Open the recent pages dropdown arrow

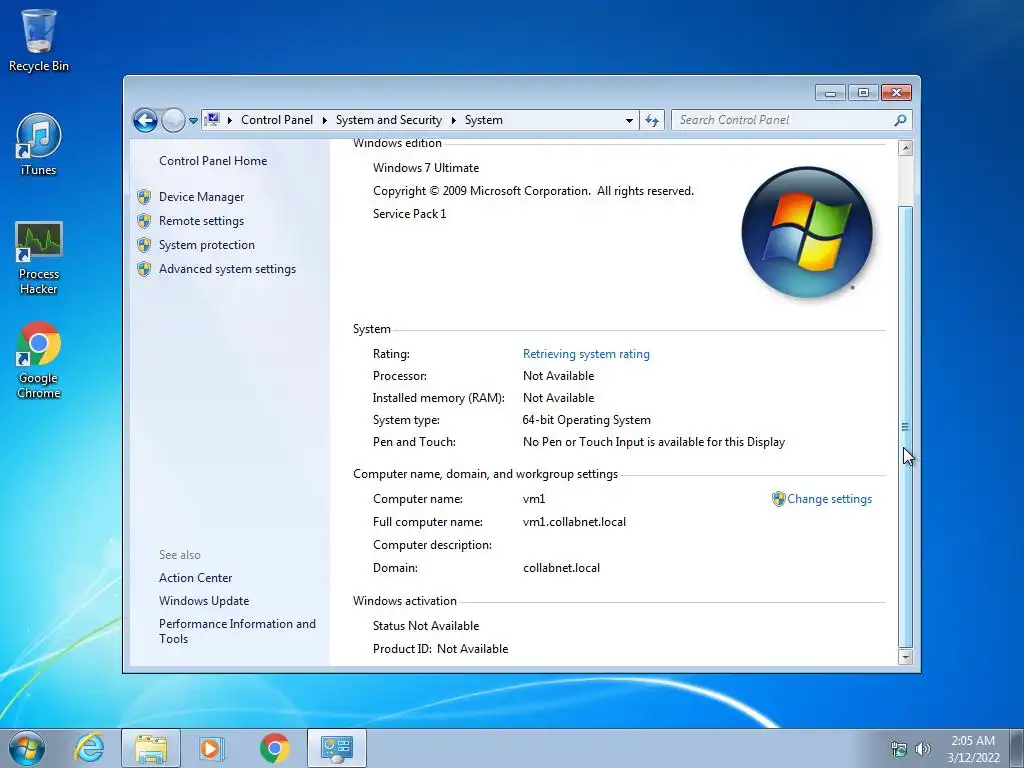click(193, 121)
